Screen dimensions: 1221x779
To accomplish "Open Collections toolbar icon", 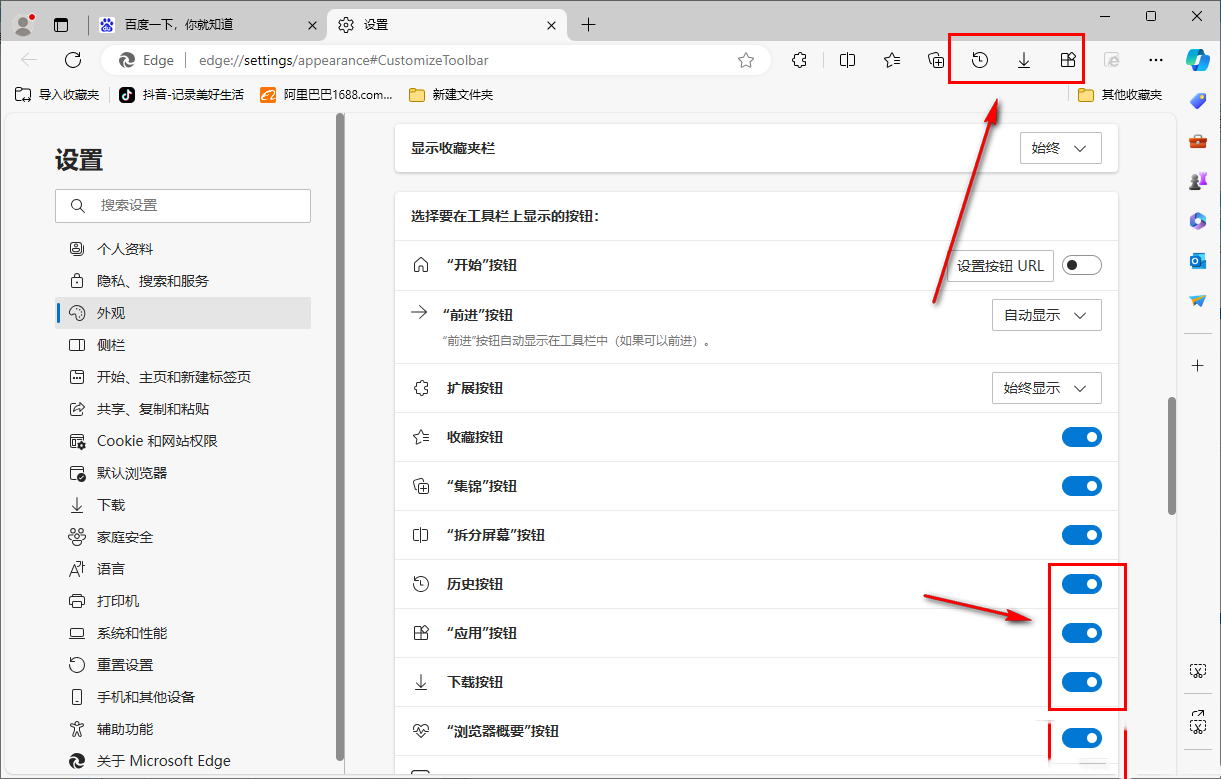I will pos(936,60).
